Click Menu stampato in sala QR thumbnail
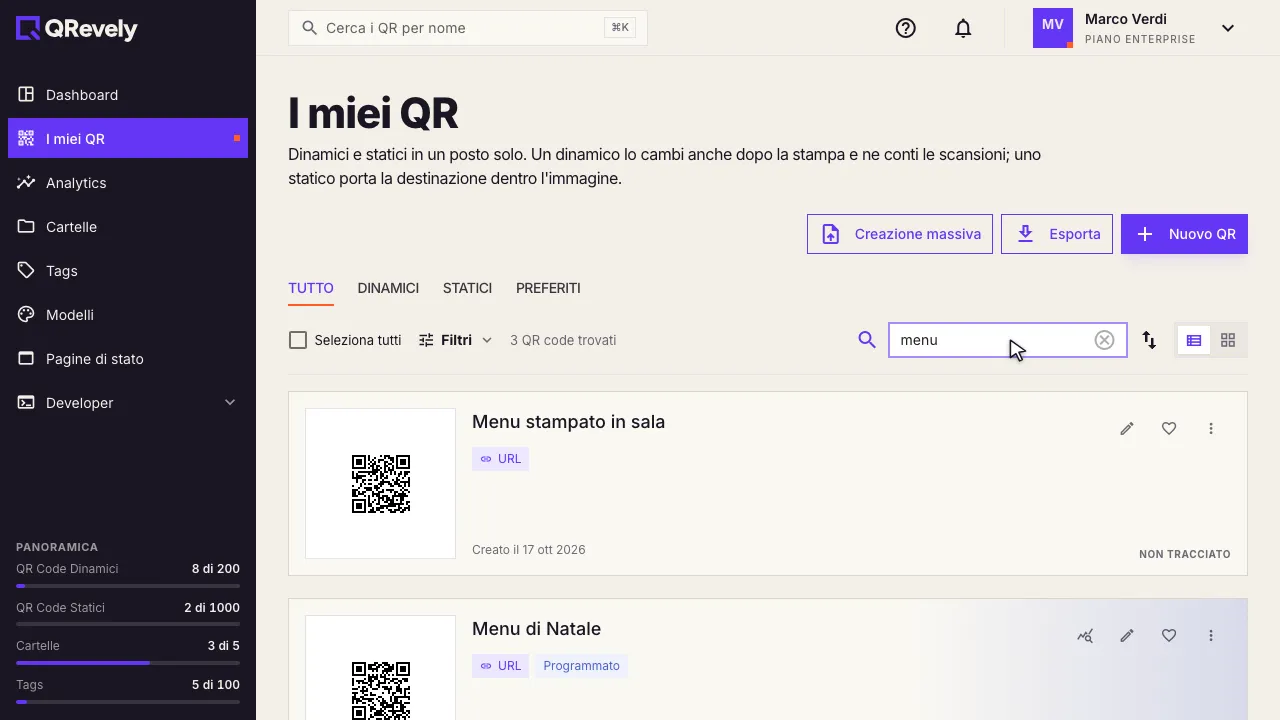Screen dimensions: 1280x720 [x=380, y=483]
